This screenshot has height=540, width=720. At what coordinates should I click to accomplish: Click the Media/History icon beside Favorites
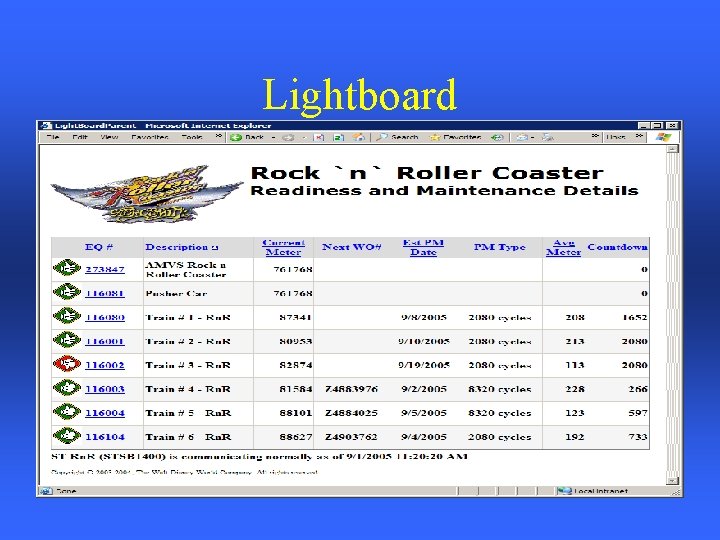[497, 137]
